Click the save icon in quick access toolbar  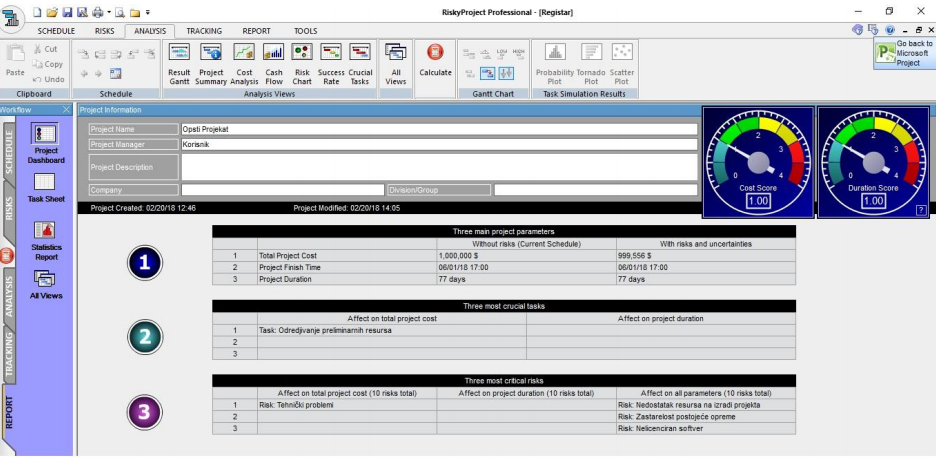click(67, 12)
